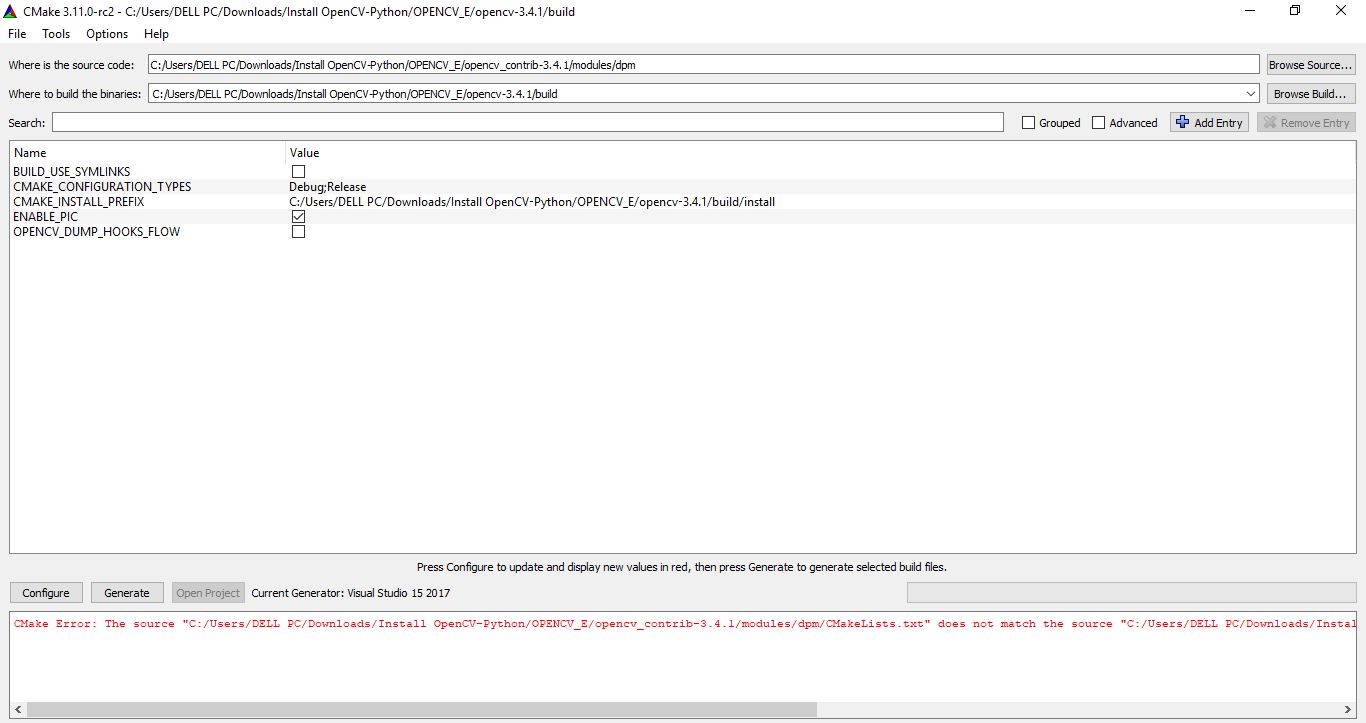Select the Value column header

pyautogui.click(x=821, y=153)
